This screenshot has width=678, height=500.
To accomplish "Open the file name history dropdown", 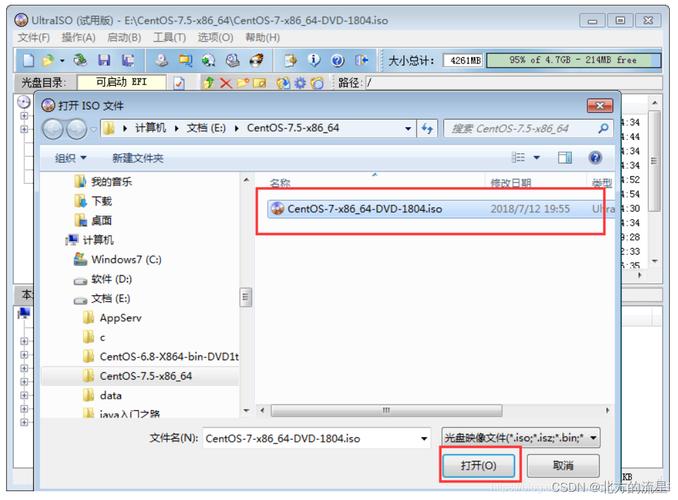I will pos(424,439).
